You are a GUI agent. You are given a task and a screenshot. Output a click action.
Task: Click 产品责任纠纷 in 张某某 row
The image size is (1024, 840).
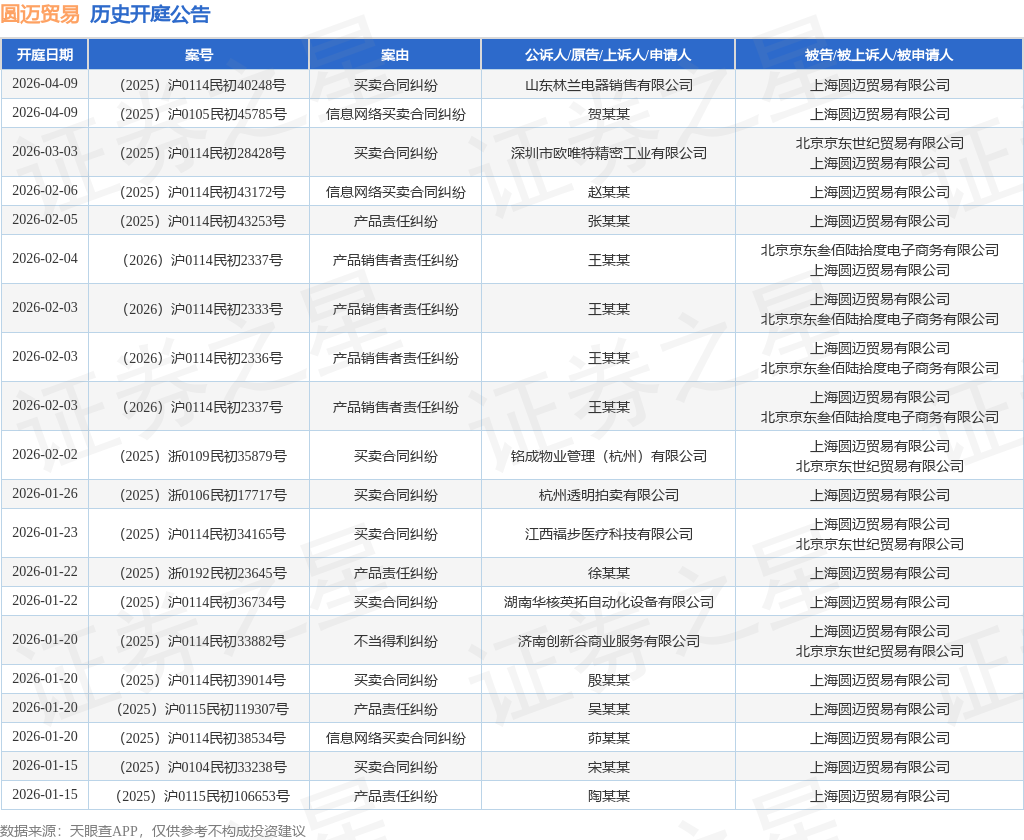click(x=395, y=221)
